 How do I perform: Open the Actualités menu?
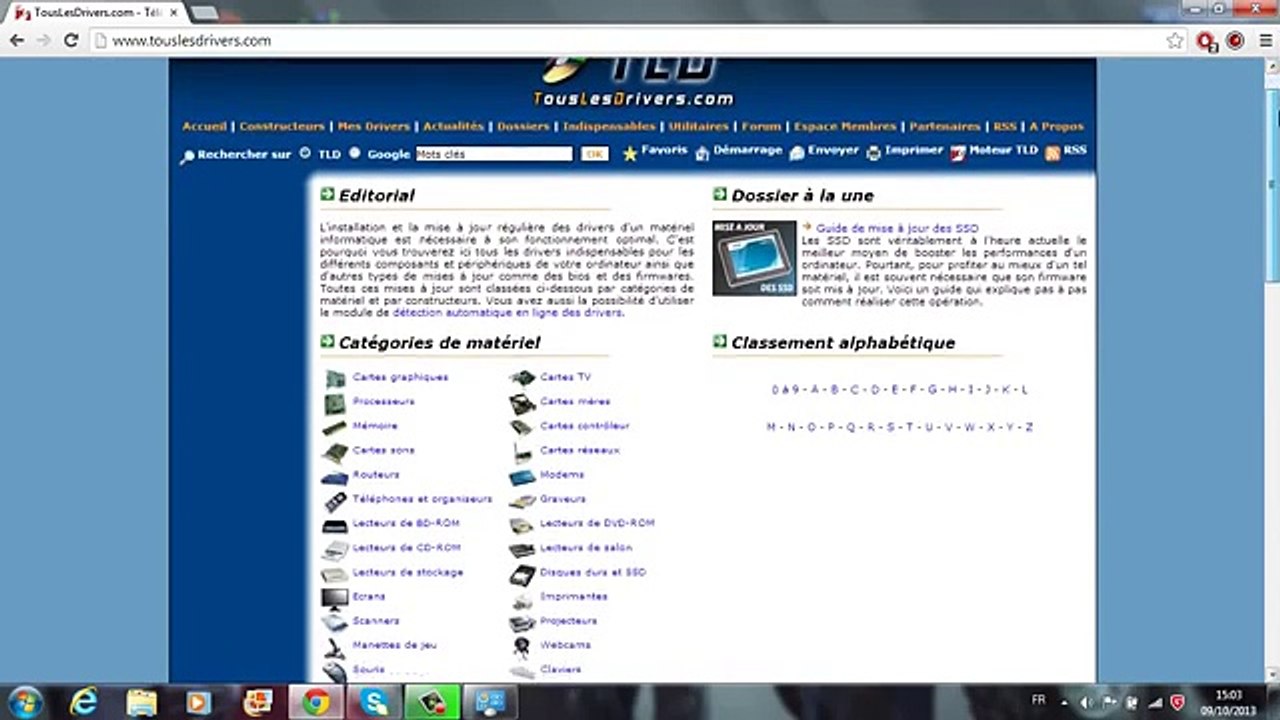click(x=453, y=127)
